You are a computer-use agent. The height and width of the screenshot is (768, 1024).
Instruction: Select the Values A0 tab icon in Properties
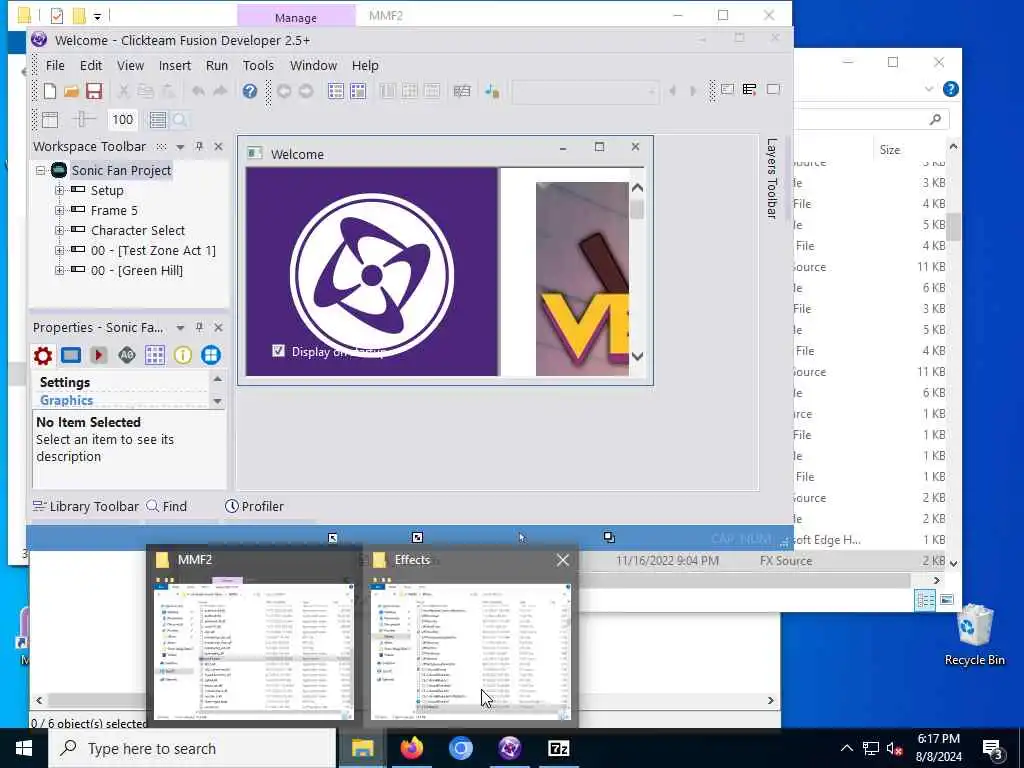pos(127,355)
